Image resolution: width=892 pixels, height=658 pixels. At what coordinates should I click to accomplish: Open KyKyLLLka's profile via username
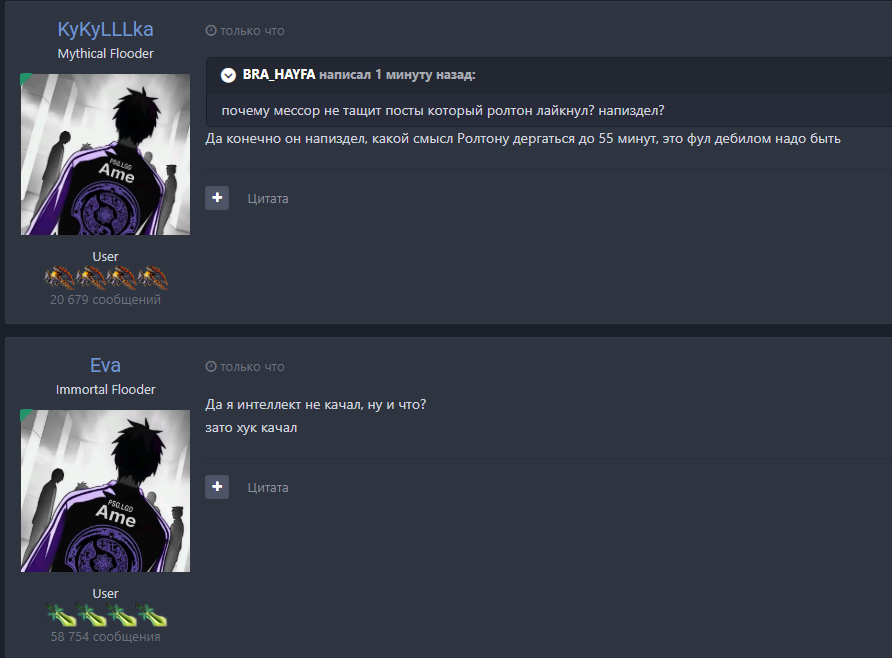click(105, 30)
